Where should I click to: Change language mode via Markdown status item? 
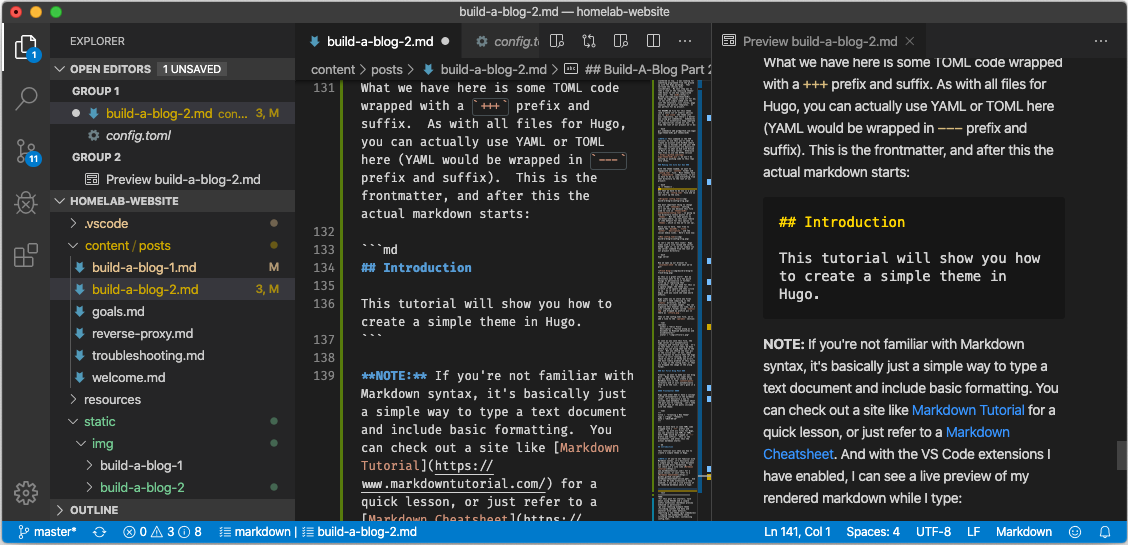[x=1024, y=532]
